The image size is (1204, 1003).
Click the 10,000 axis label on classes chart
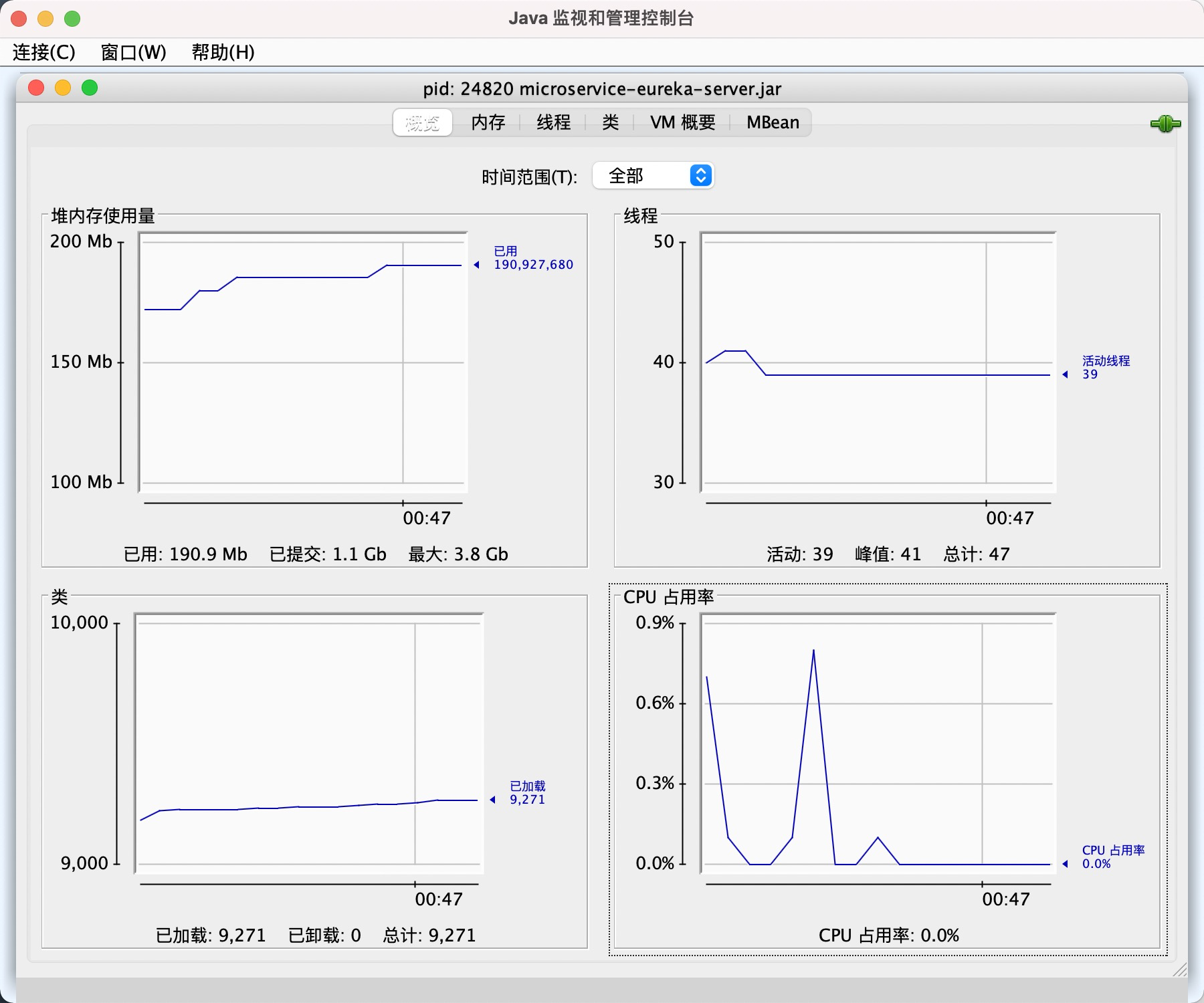coord(80,623)
